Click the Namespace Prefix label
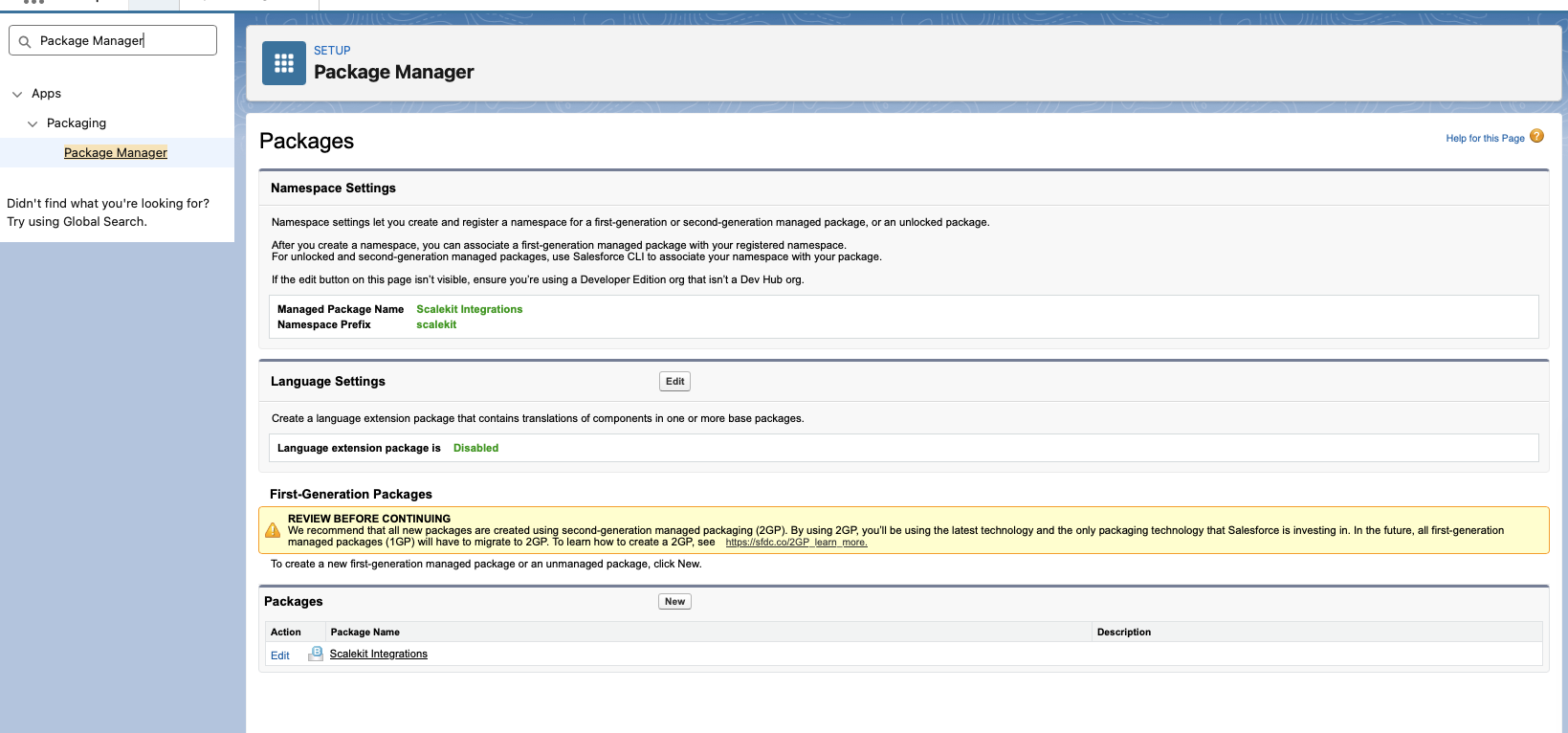Screen dimensions: 1568x733 324,324
